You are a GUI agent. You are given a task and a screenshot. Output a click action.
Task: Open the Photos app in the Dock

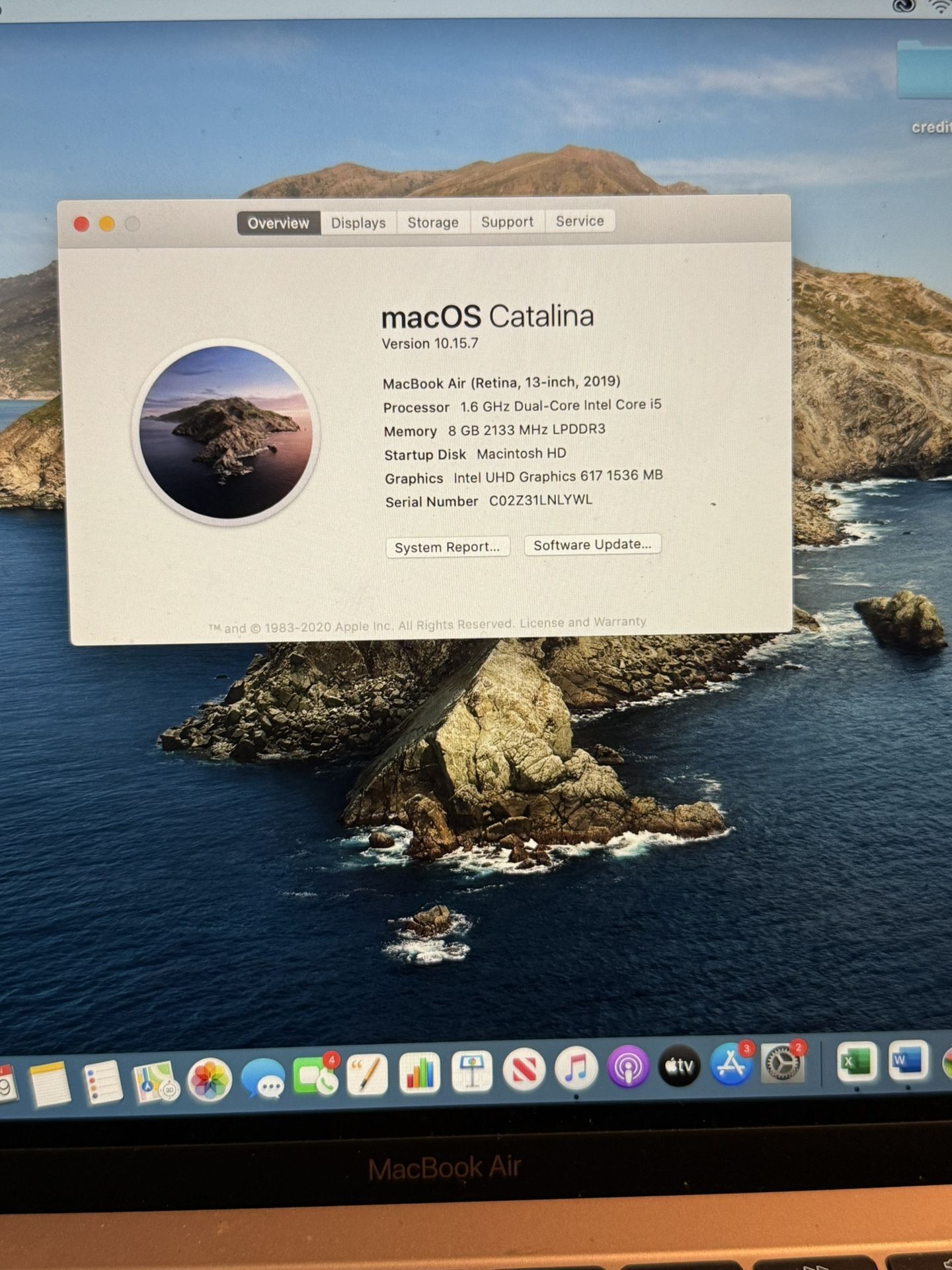(210, 1080)
